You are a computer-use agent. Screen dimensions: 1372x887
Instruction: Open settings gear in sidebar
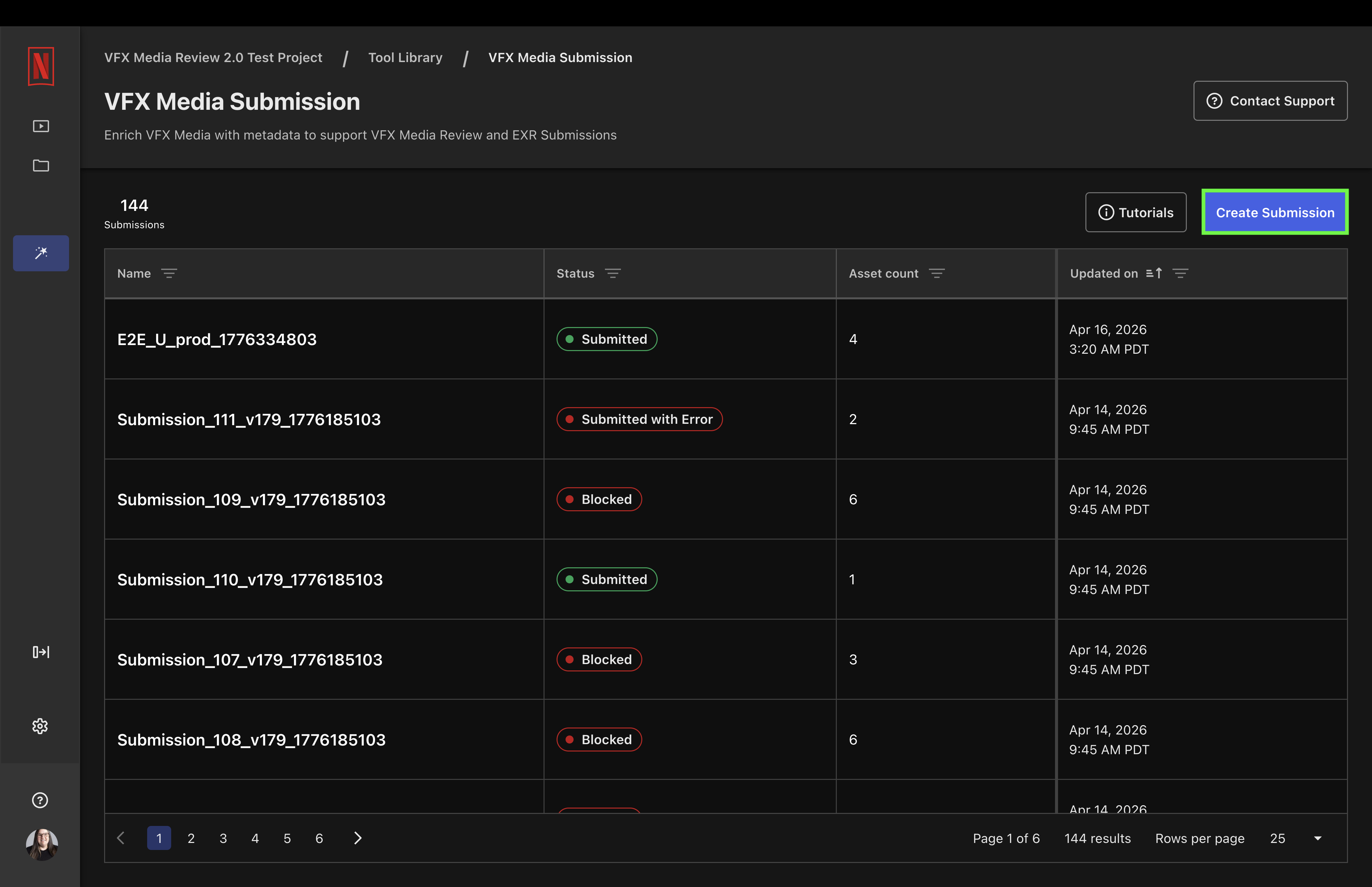(x=40, y=726)
